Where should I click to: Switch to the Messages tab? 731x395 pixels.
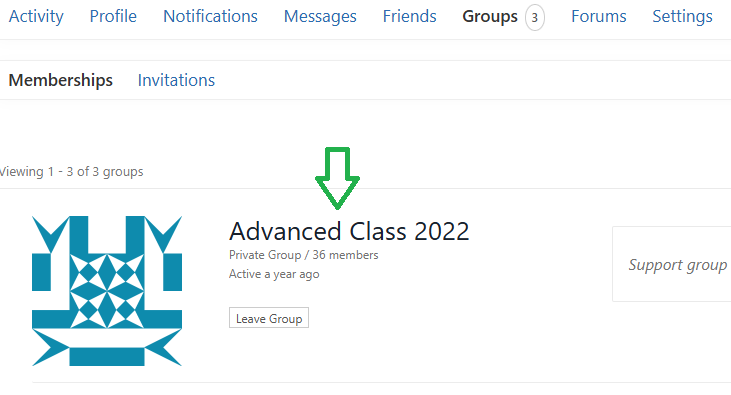[x=320, y=16]
